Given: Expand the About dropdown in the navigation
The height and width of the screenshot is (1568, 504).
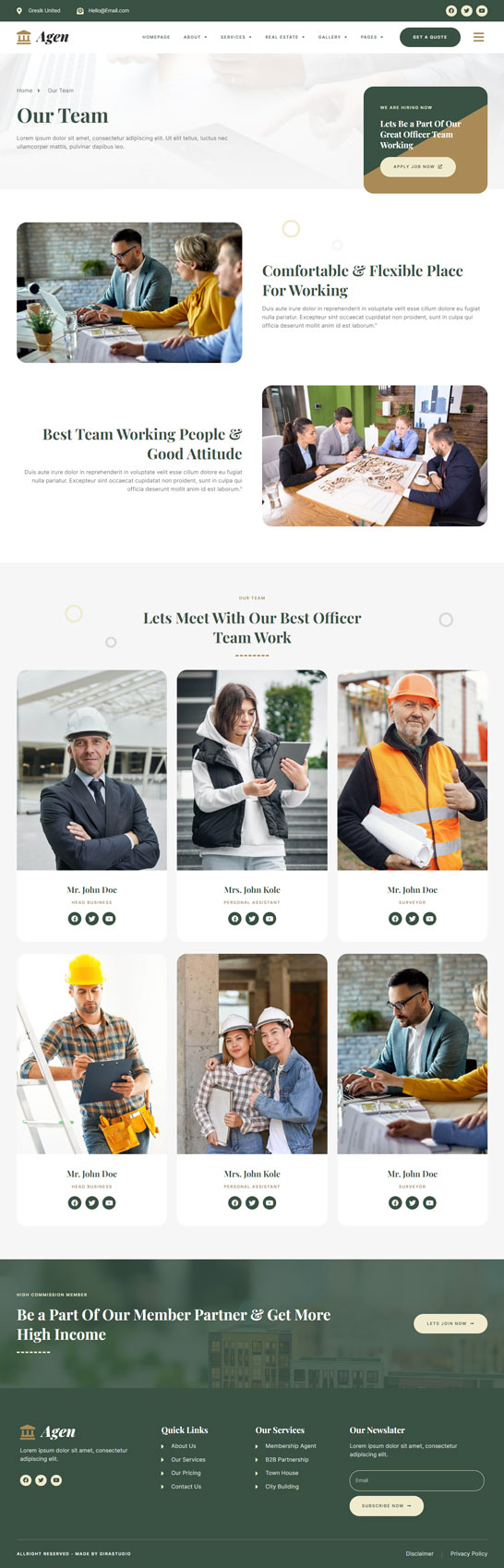Looking at the screenshot, I should [x=195, y=37].
